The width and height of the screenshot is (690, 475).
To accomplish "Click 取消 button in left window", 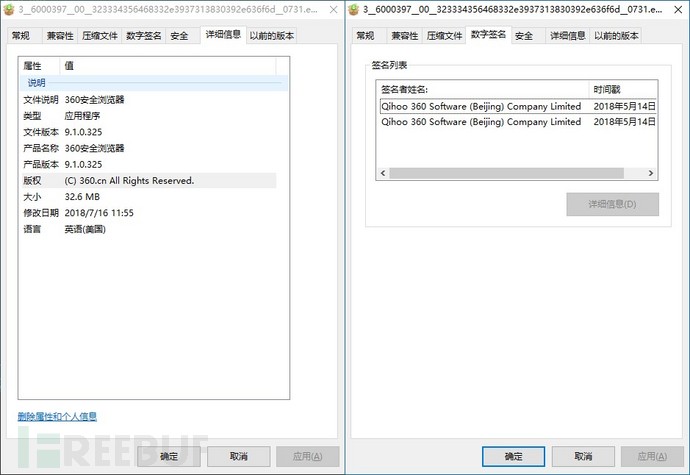I will coord(239,457).
